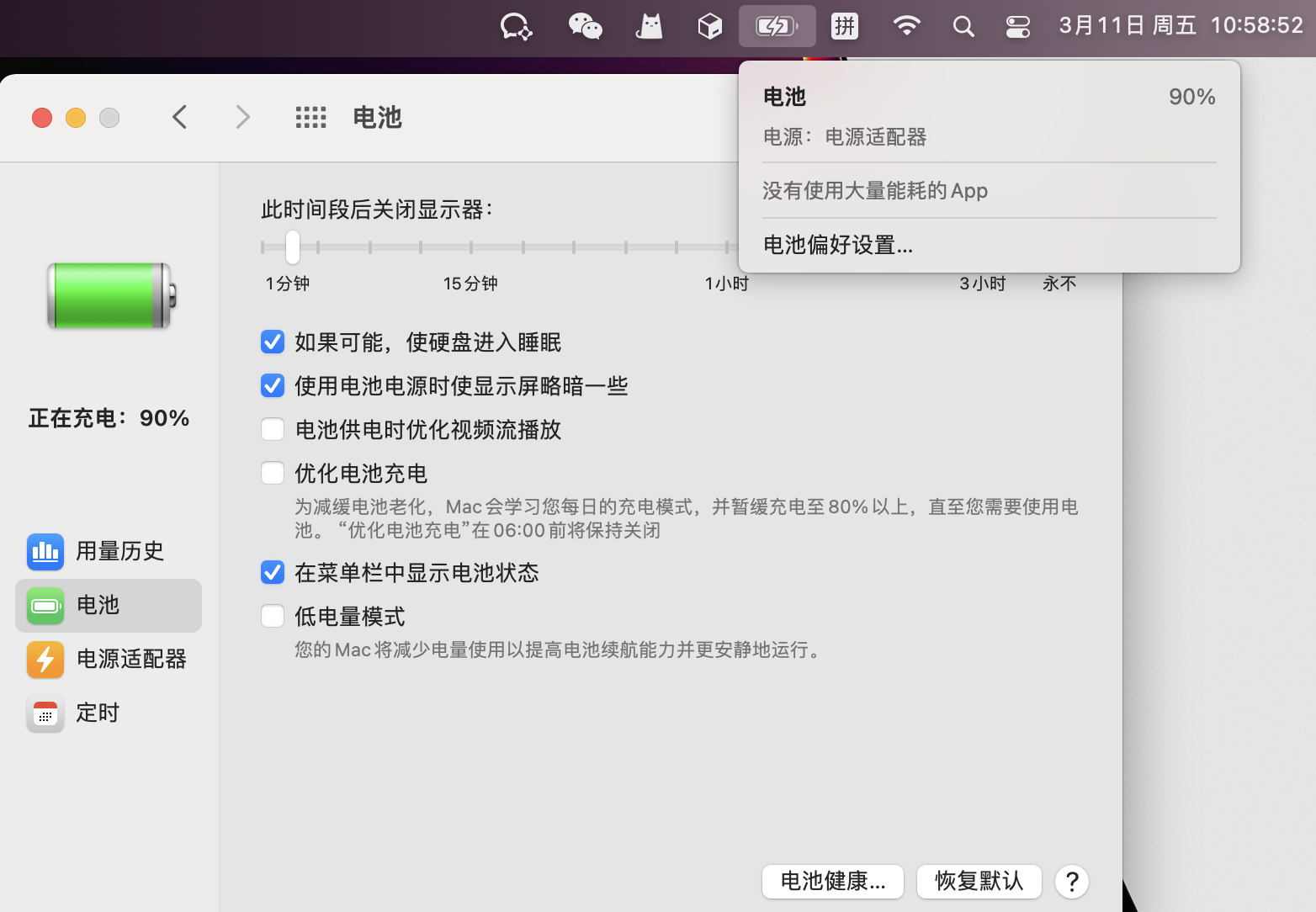Screen dimensions: 1316x912
Task: Open the WeChat menu bar icon
Action: [x=585, y=26]
